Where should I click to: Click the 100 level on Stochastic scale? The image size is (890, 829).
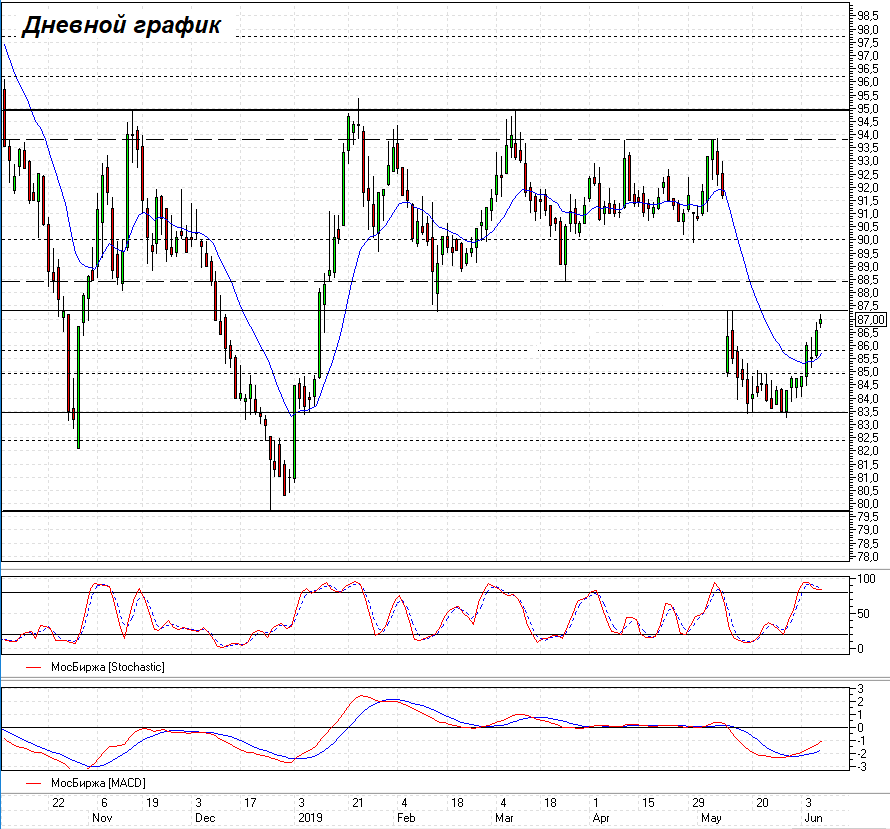[866, 579]
